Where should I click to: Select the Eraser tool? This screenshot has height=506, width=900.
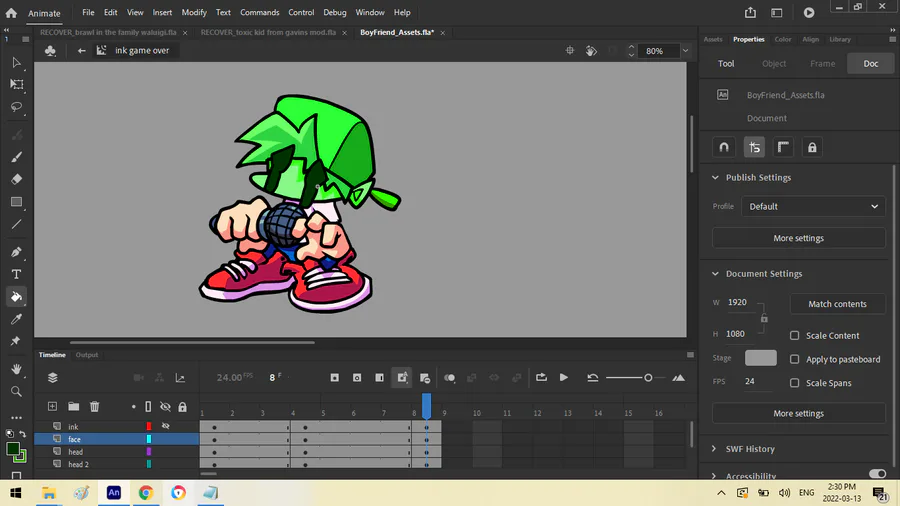(x=16, y=179)
